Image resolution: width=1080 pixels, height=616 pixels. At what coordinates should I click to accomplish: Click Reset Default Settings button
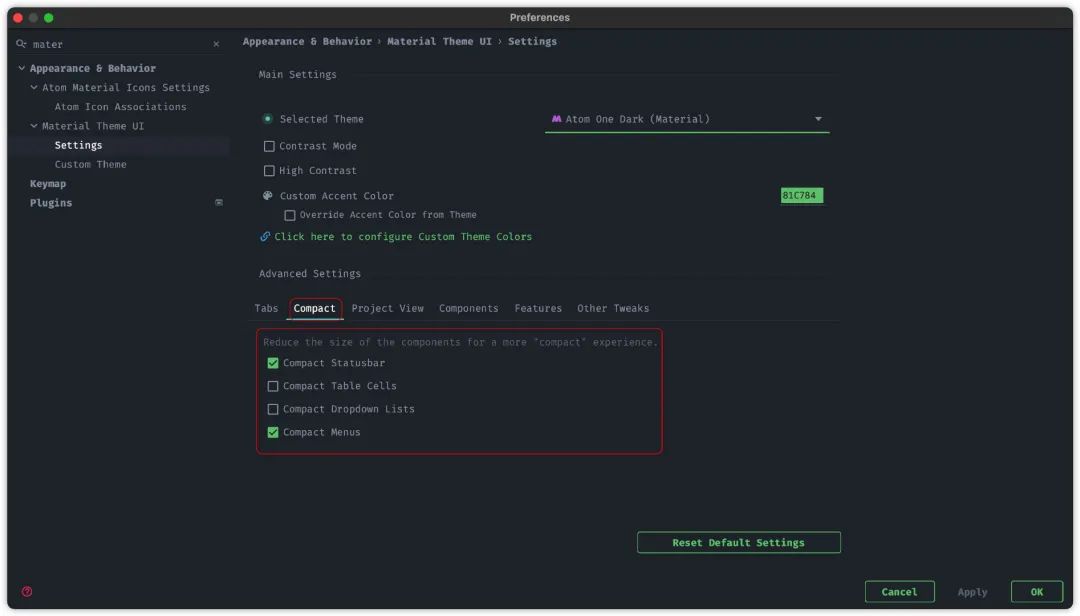coord(738,542)
